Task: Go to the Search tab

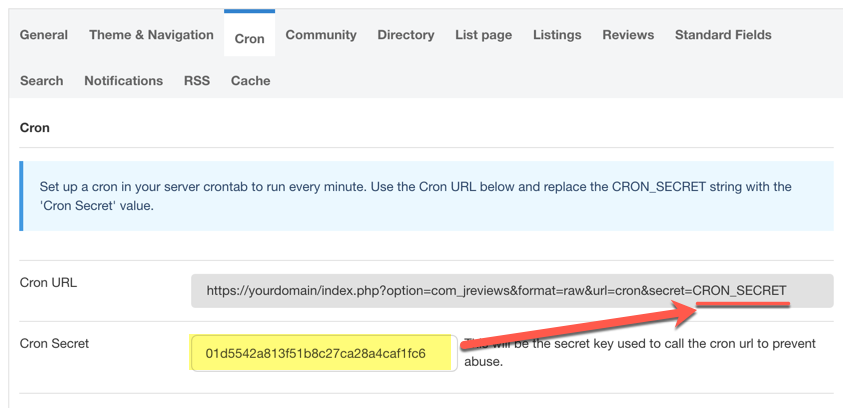Action: [x=42, y=81]
